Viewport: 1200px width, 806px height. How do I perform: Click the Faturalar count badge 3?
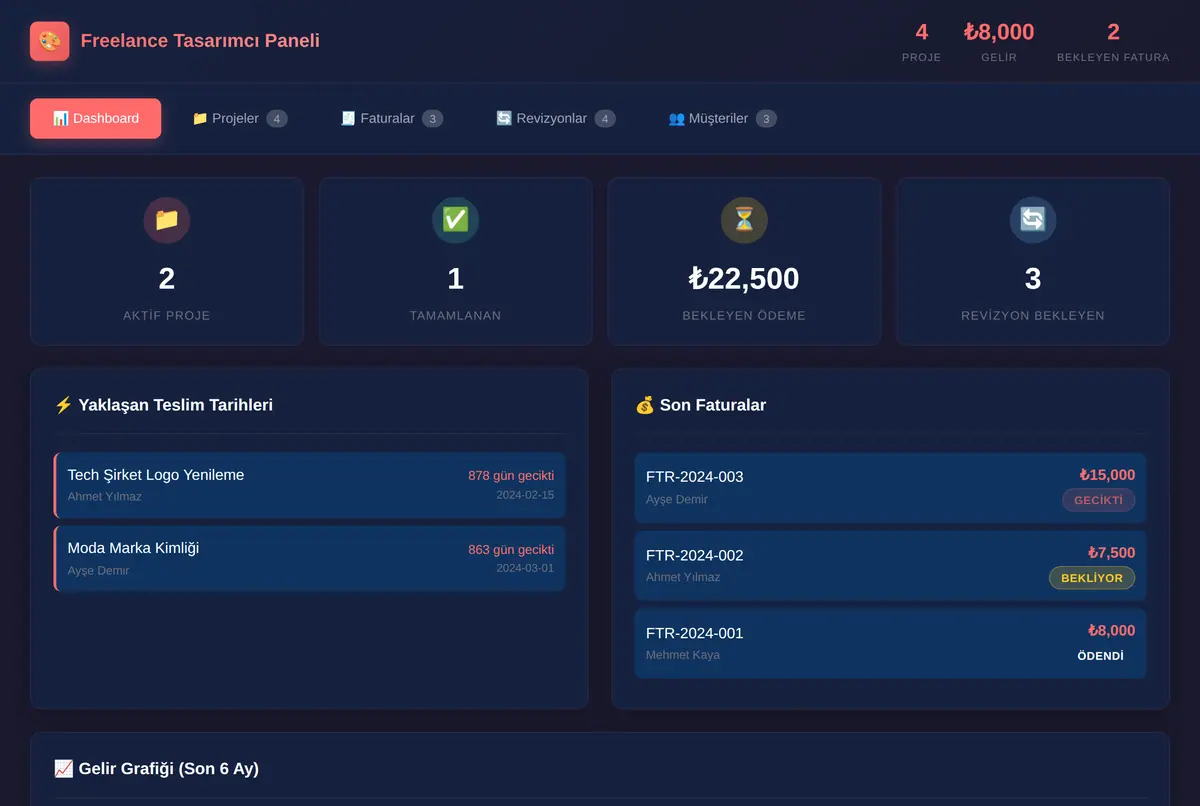(x=432, y=118)
